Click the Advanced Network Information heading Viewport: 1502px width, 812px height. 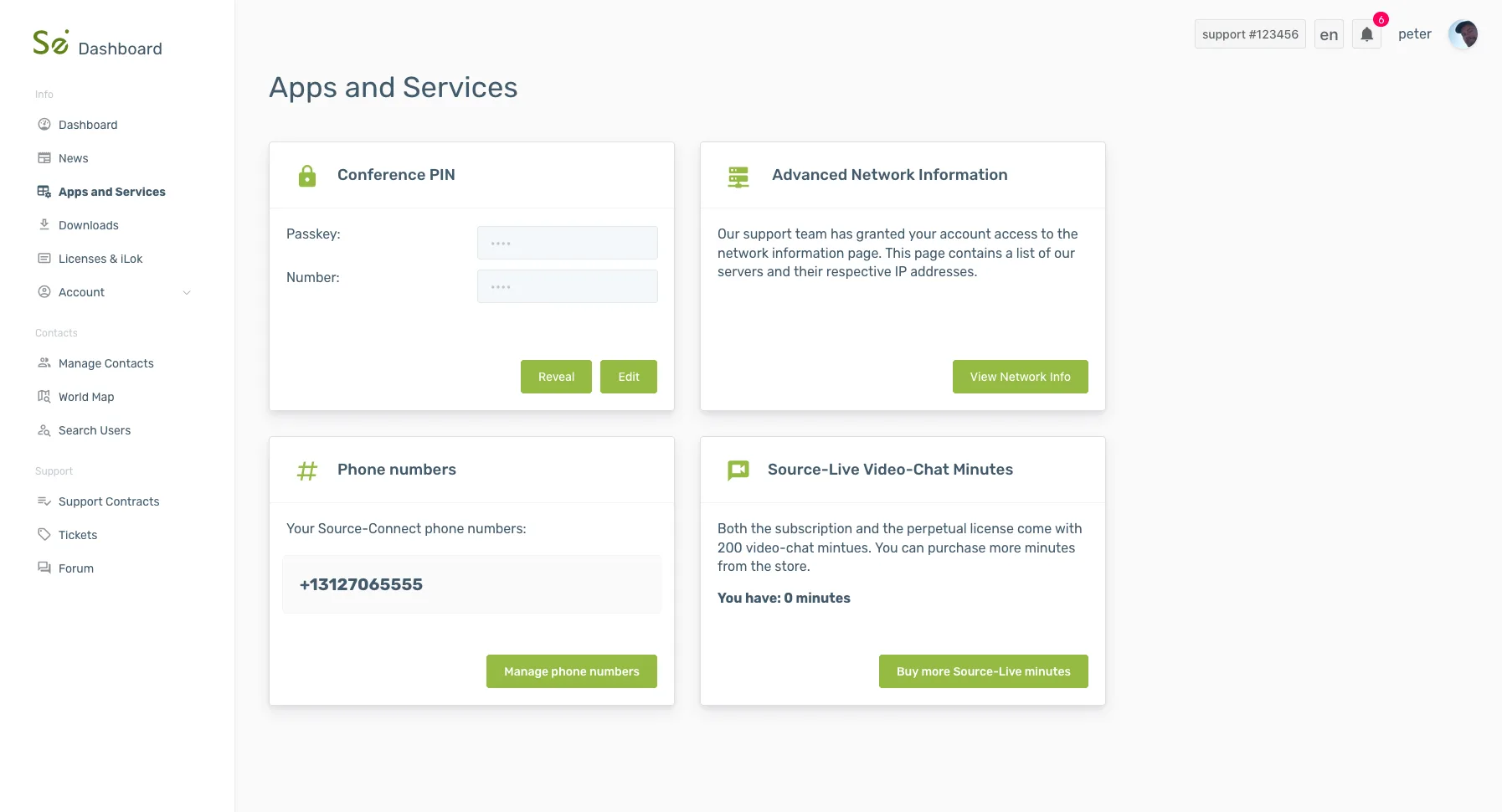(x=890, y=175)
